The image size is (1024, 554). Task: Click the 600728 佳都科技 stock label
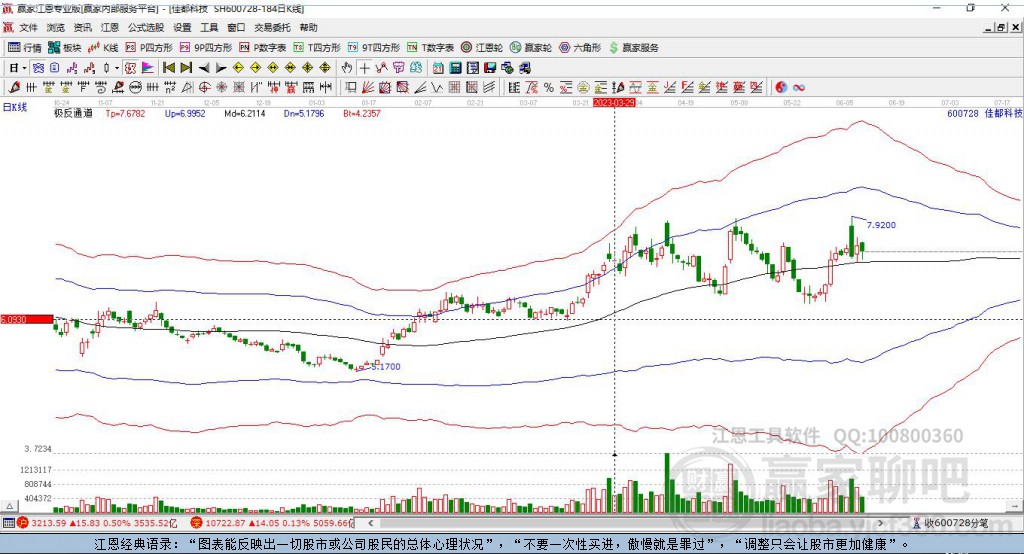(x=984, y=113)
